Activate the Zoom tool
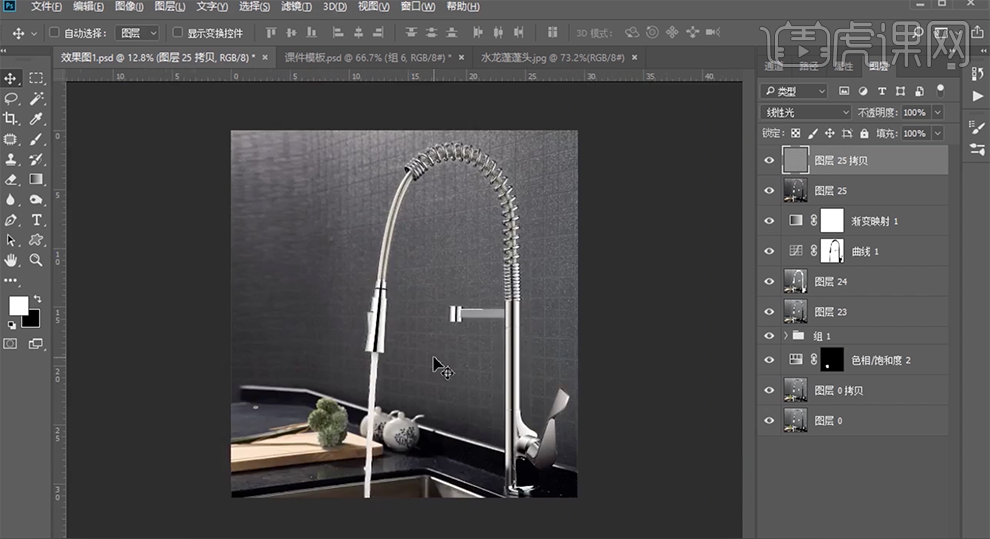This screenshot has width=990, height=539. pyautogui.click(x=36, y=260)
